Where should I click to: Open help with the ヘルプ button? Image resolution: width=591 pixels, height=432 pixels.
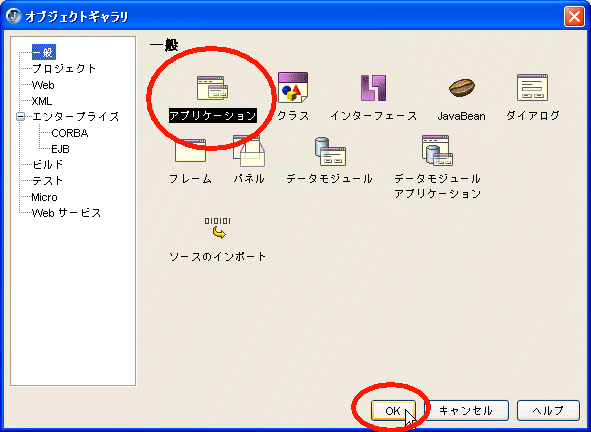tap(548, 411)
